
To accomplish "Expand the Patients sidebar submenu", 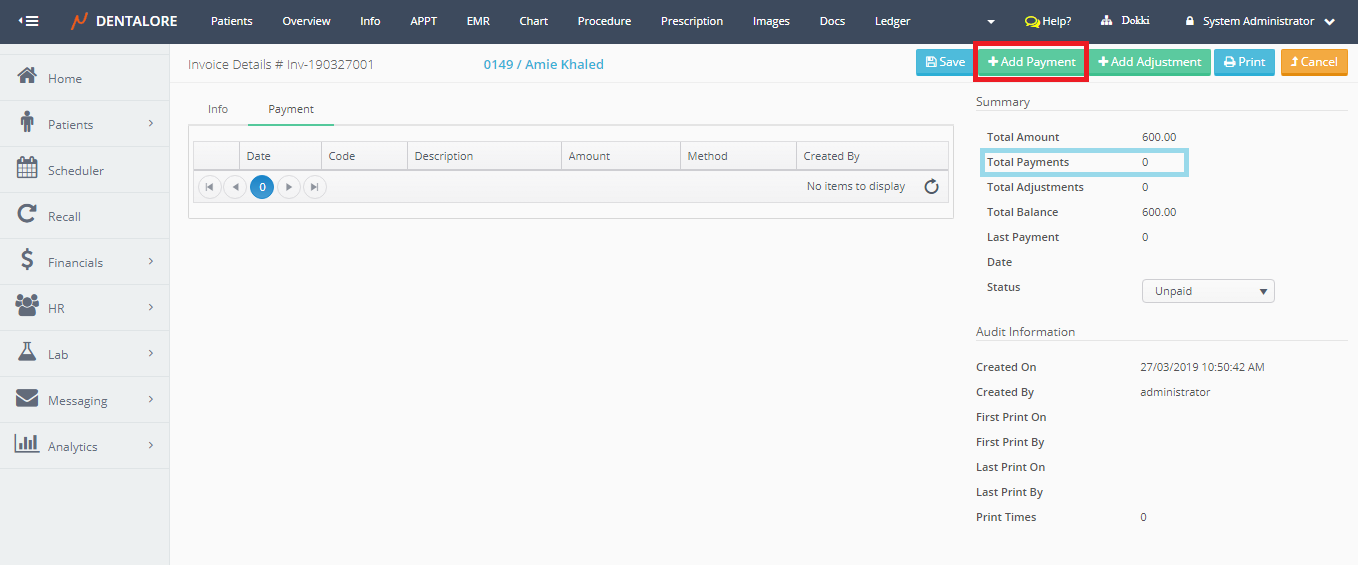I will (x=151, y=124).
